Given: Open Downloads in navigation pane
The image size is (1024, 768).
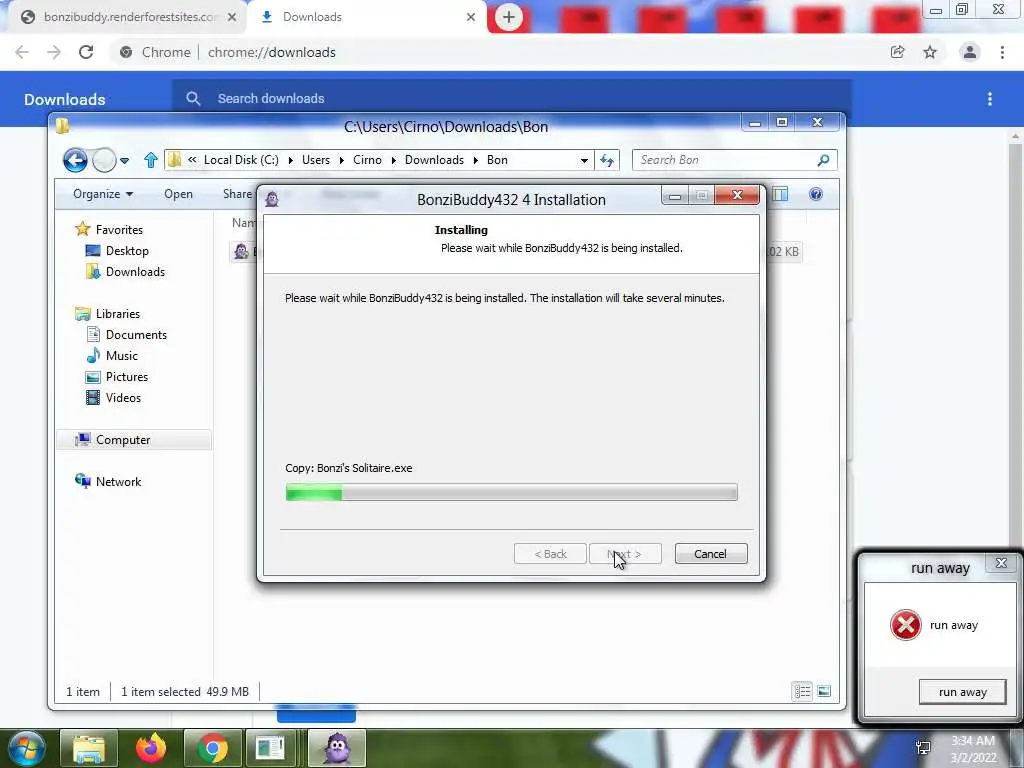Looking at the screenshot, I should click(135, 272).
